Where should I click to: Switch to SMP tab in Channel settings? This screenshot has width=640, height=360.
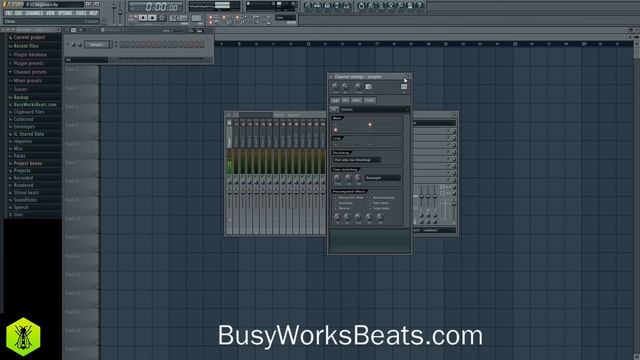tap(335, 100)
